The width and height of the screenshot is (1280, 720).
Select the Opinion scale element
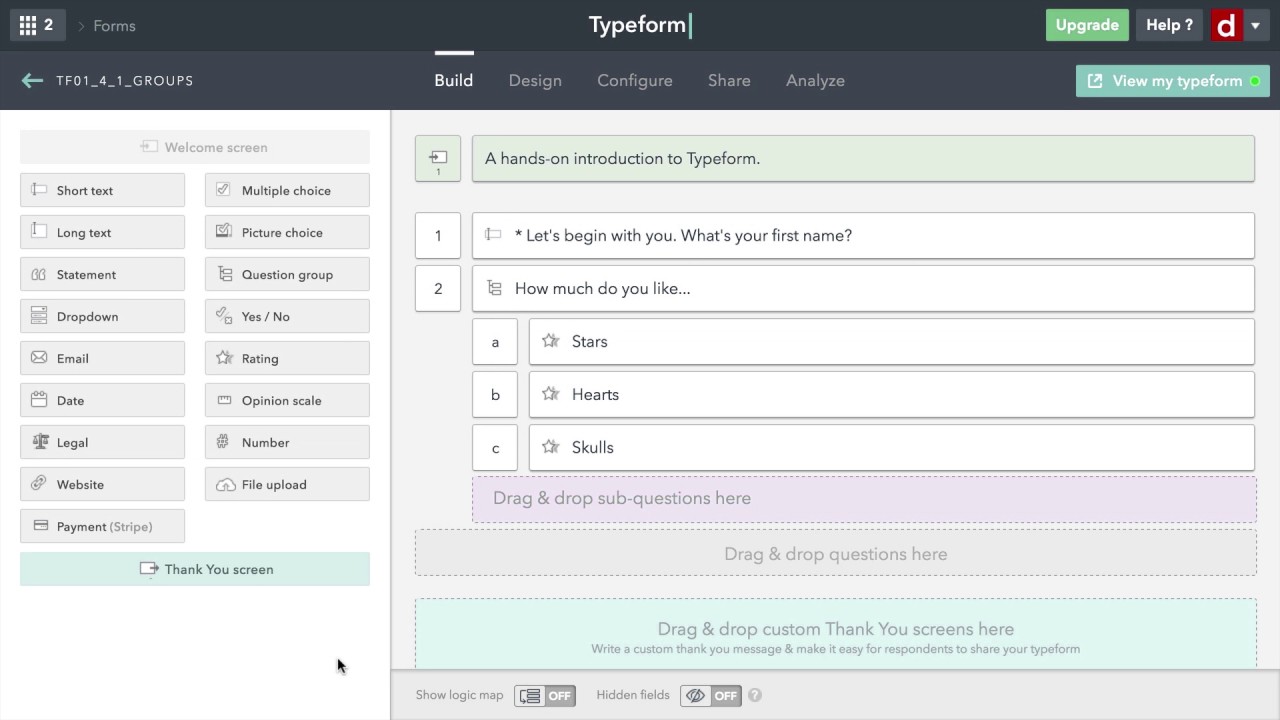pos(287,400)
